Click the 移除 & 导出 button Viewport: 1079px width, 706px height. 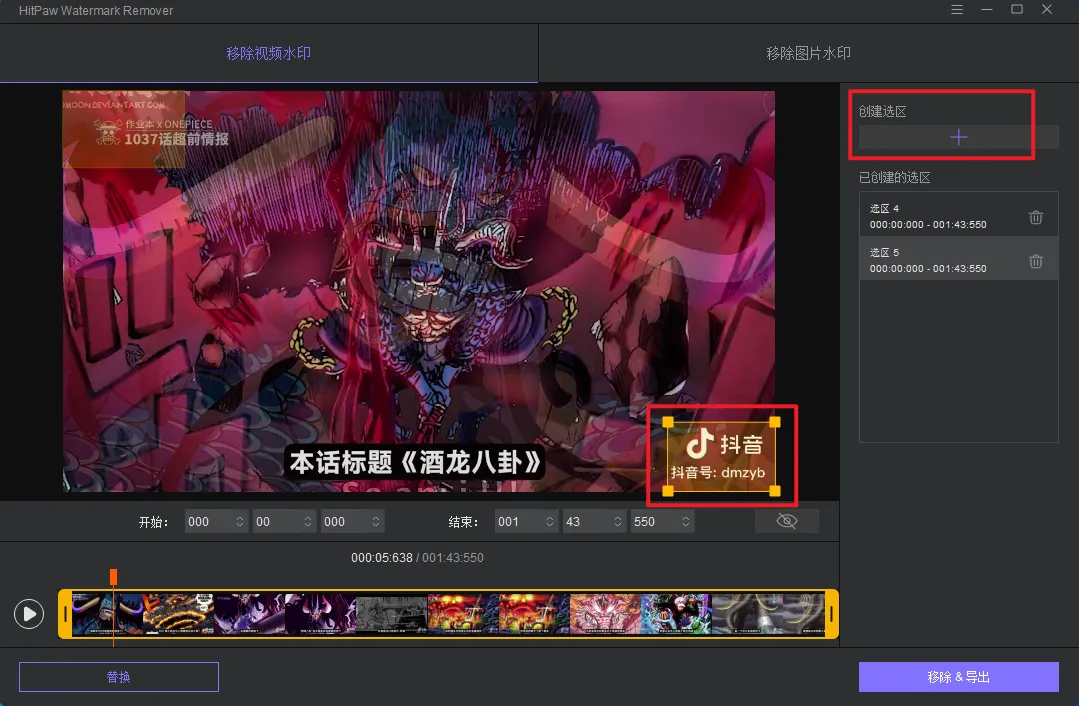(x=958, y=677)
